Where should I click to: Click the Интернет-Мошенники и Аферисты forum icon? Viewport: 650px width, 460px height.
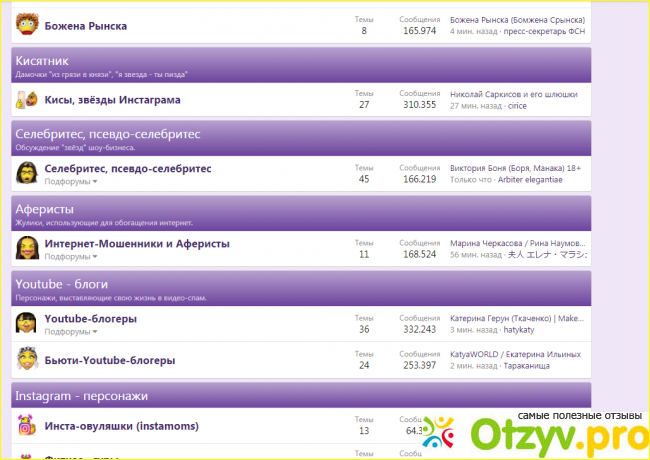click(x=27, y=248)
